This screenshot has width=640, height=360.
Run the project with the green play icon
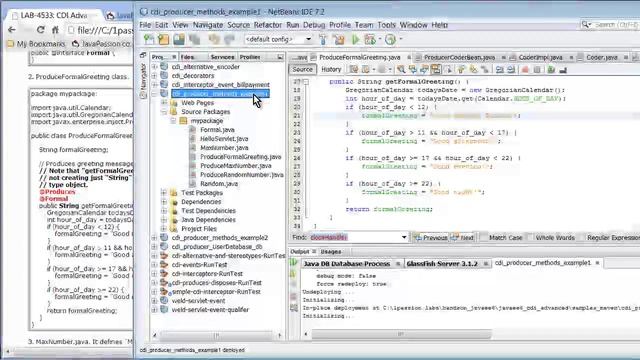point(356,40)
